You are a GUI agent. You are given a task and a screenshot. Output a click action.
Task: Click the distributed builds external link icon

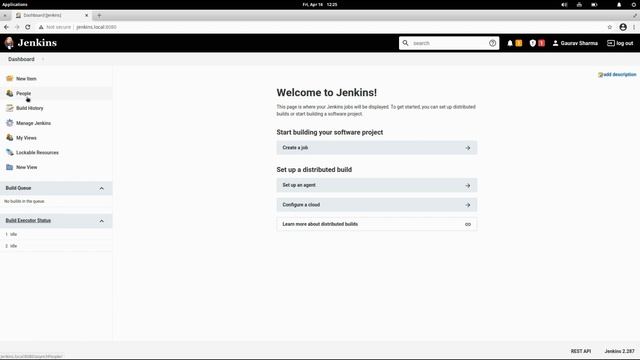click(468, 224)
